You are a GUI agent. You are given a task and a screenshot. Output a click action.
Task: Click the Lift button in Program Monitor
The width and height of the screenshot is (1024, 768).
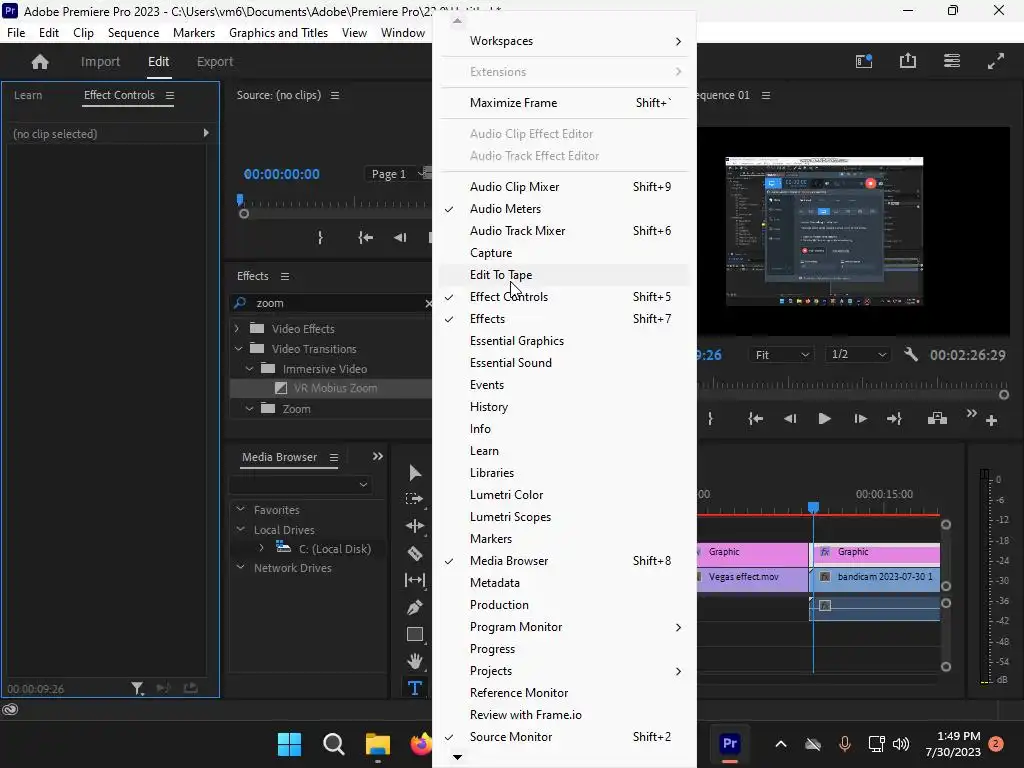[x=937, y=418]
